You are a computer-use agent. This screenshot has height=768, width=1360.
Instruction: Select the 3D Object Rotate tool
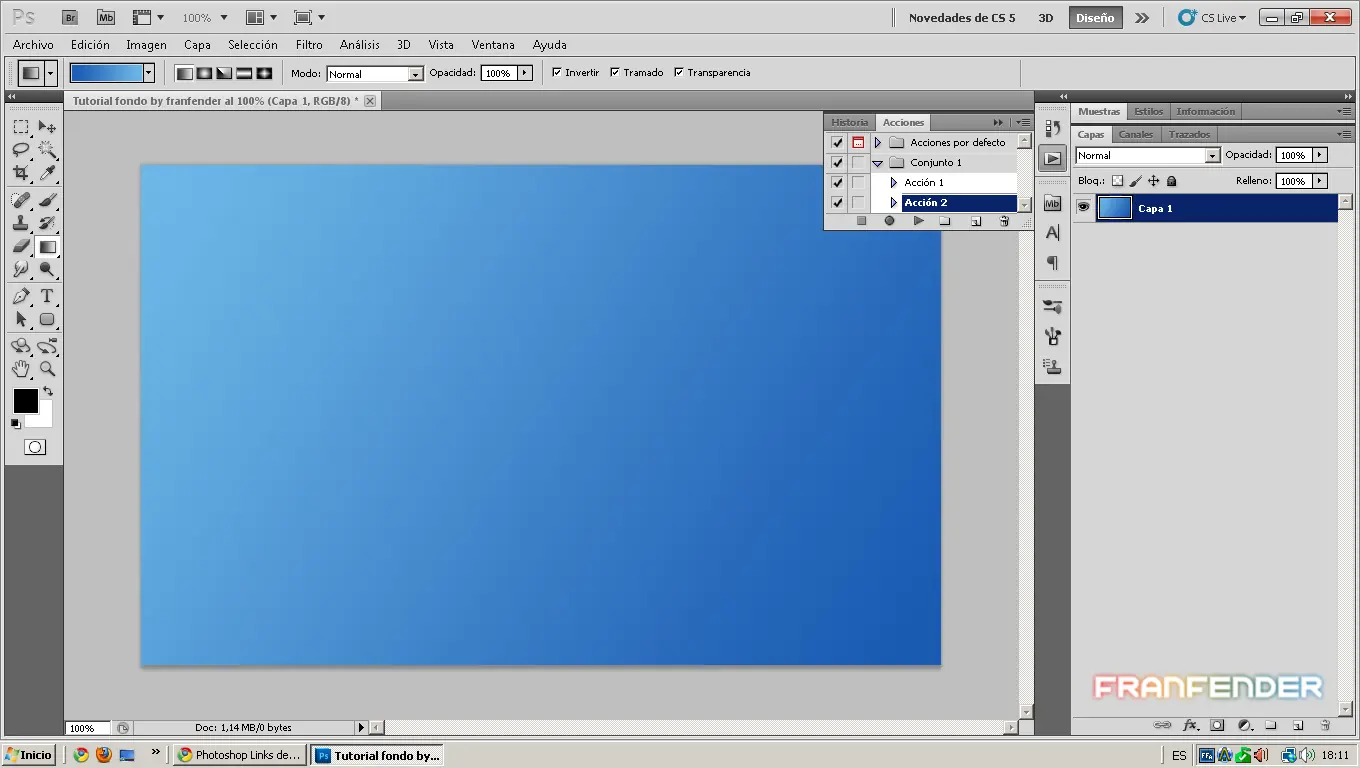[x=20, y=346]
